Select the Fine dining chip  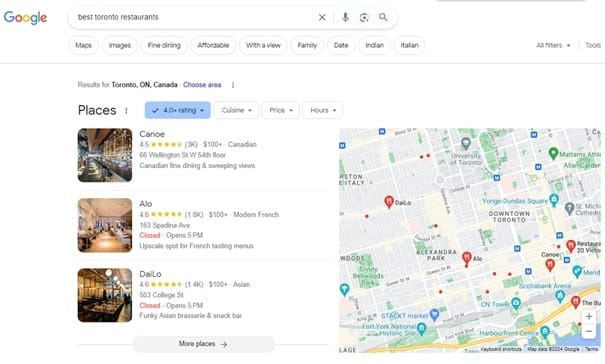tap(164, 46)
